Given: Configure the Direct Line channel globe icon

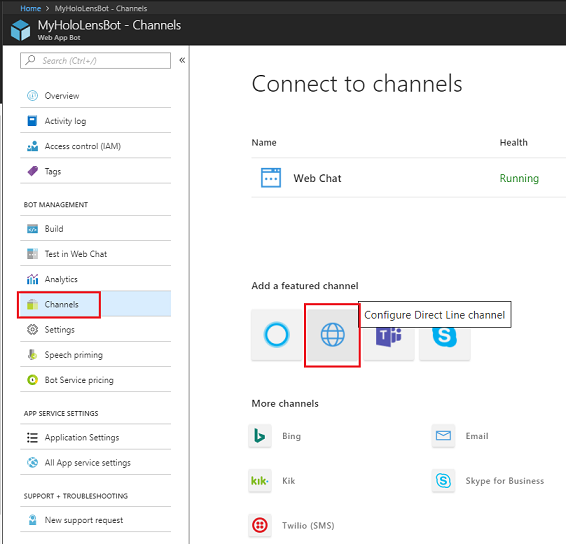Looking at the screenshot, I should coord(332,335).
